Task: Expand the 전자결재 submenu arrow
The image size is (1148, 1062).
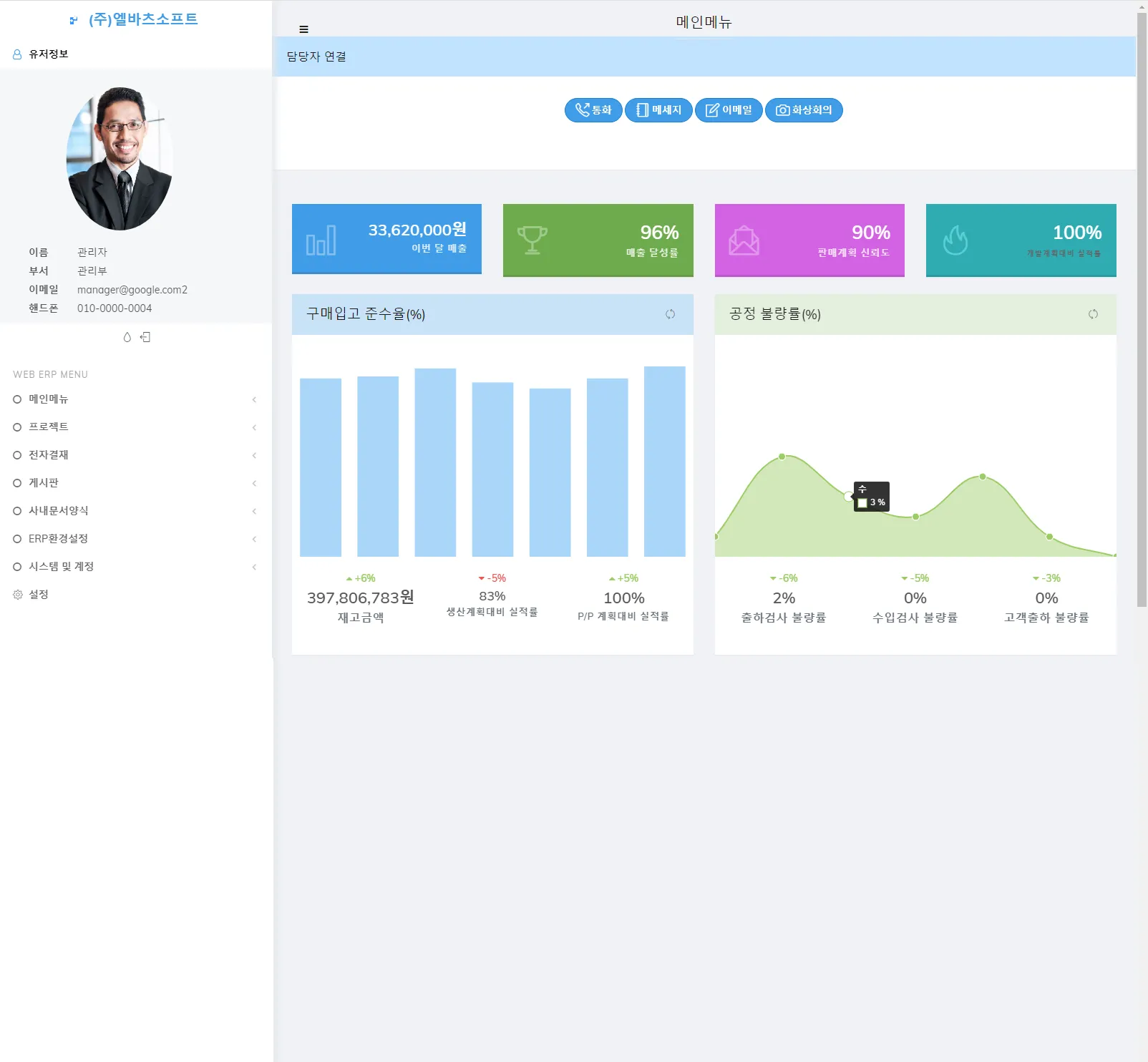Action: pyautogui.click(x=254, y=456)
